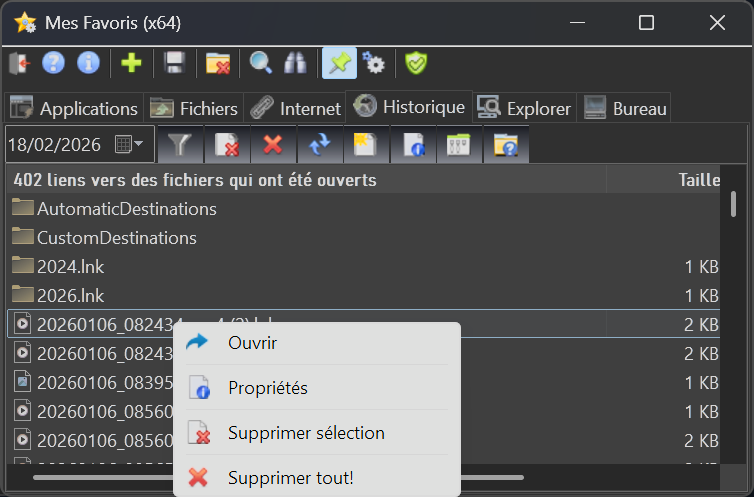Screen dimensions: 754x497
Task: Click the gears settings icon
Action: pos(374,64)
